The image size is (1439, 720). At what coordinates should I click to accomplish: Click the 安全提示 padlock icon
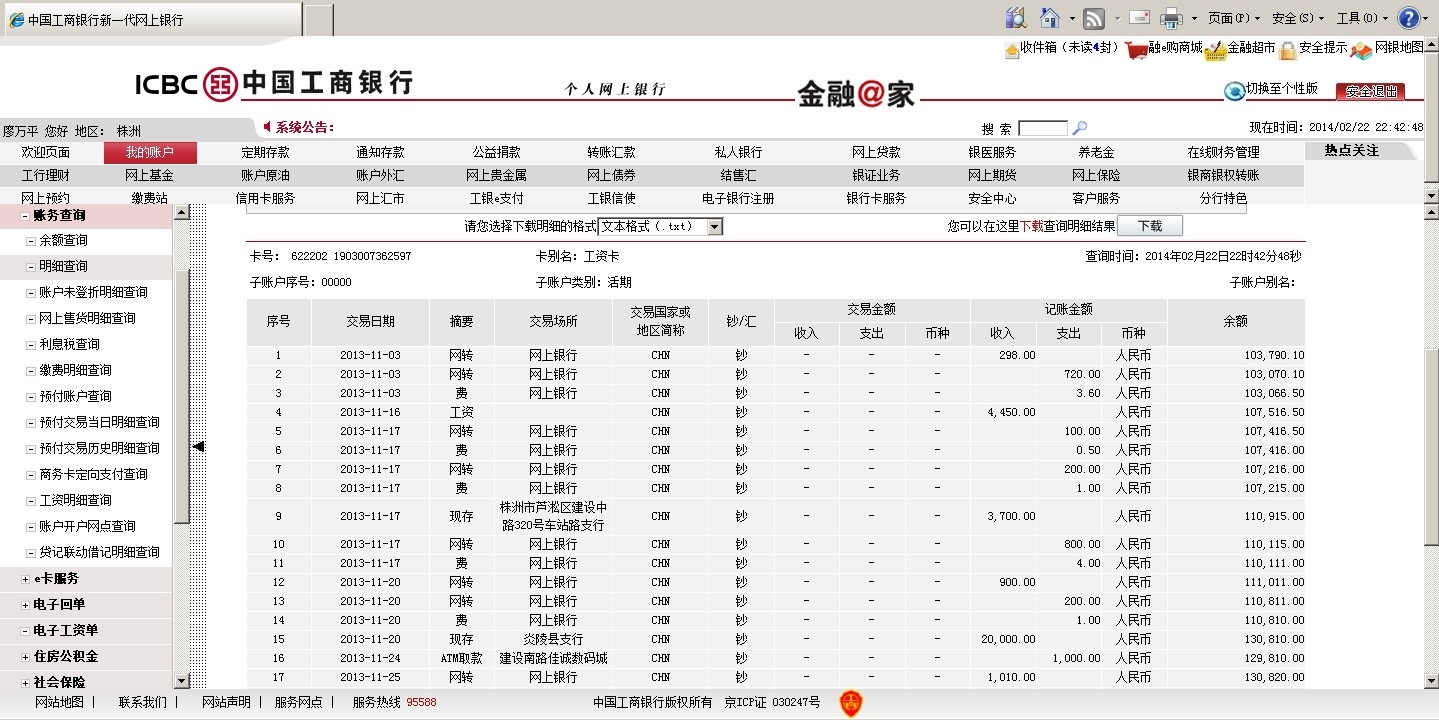[1288, 49]
